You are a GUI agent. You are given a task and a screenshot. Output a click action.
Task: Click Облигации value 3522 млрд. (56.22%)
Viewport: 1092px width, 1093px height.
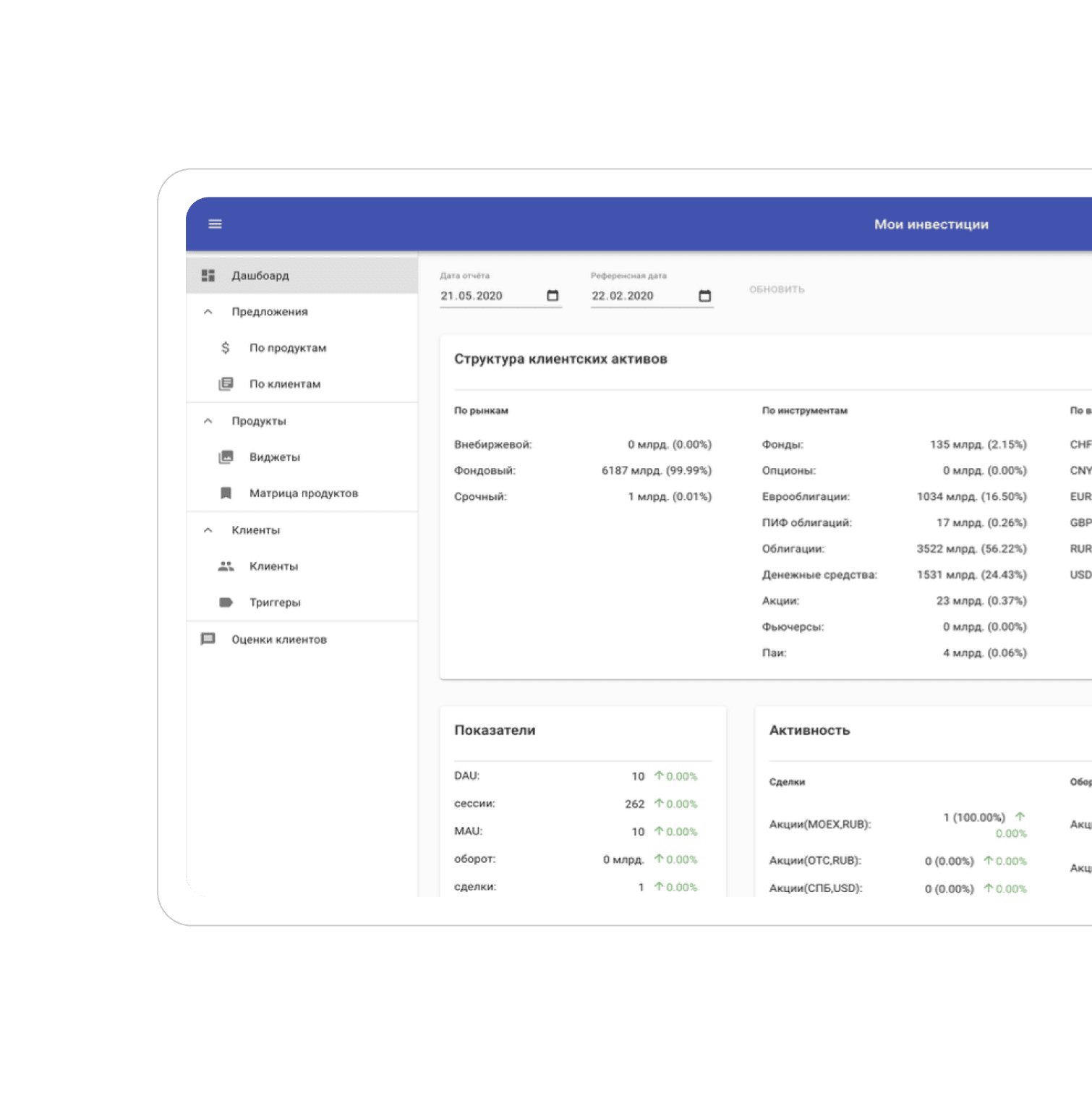tap(971, 548)
